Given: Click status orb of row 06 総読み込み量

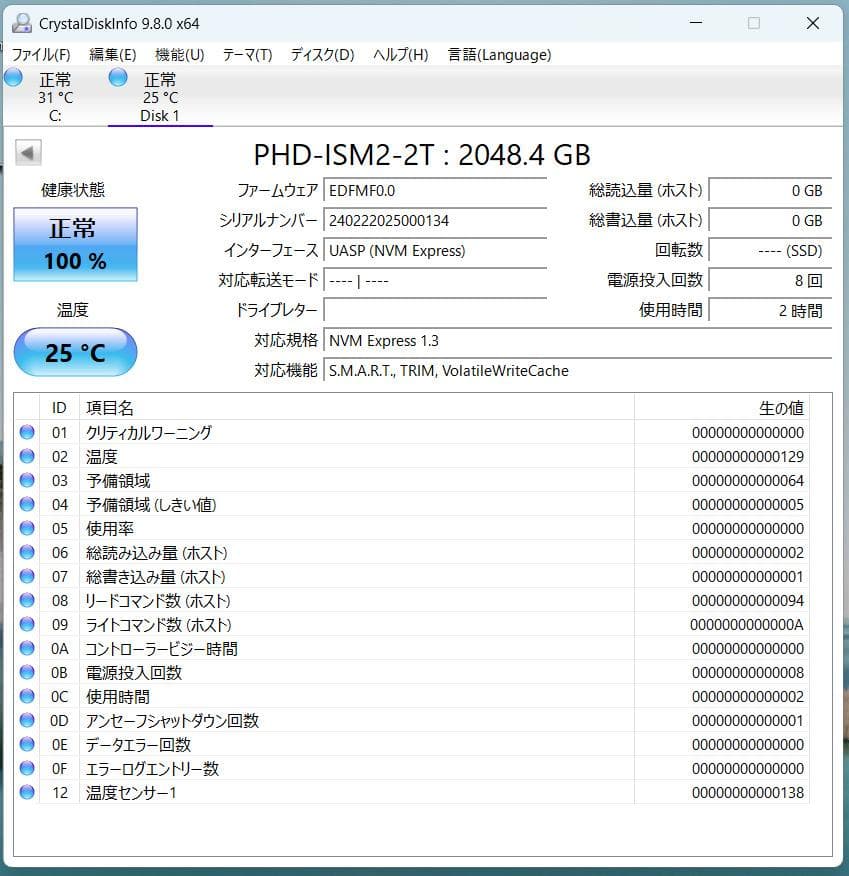Looking at the screenshot, I should coord(27,552).
